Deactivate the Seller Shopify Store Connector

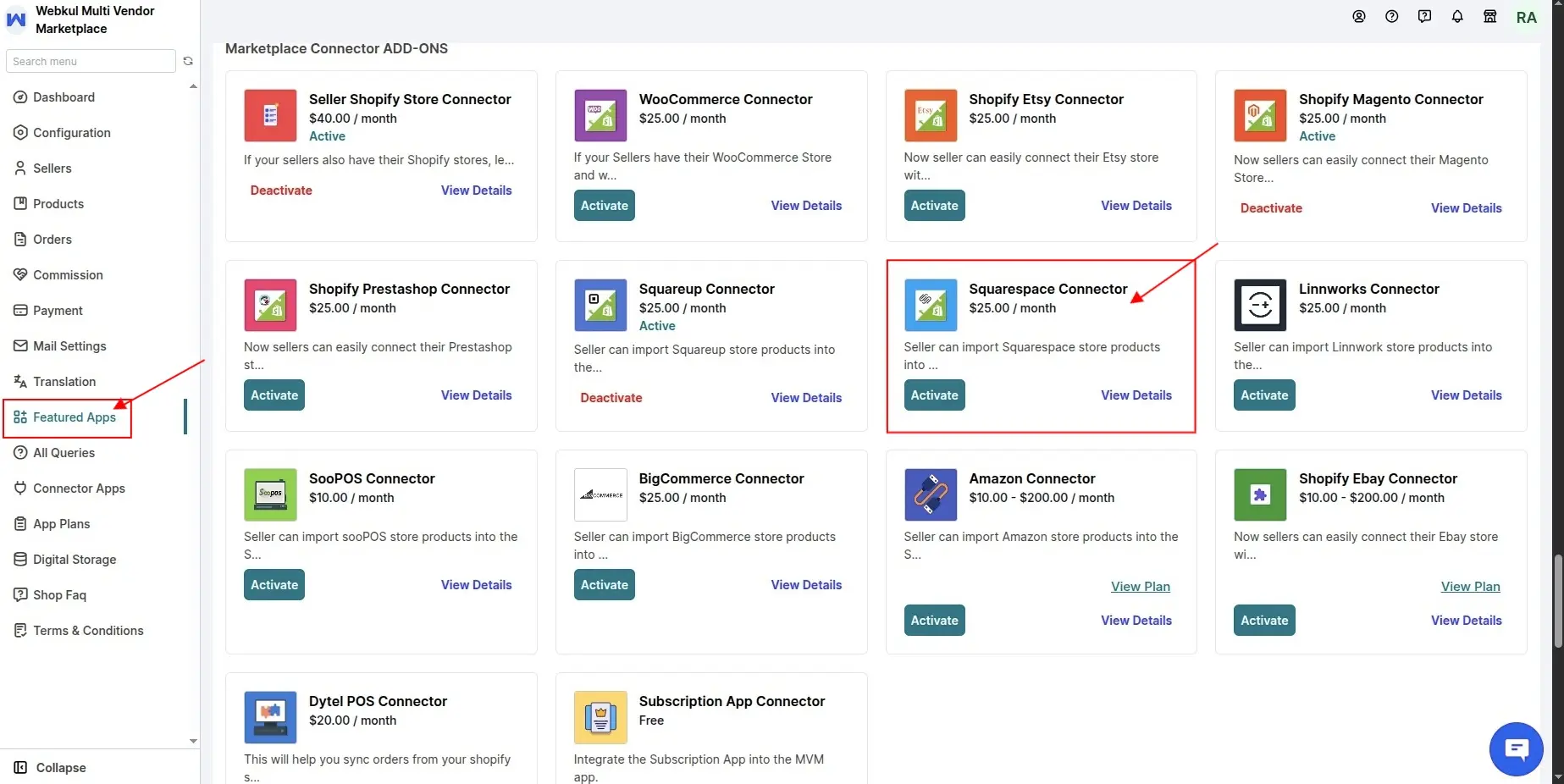pos(281,190)
